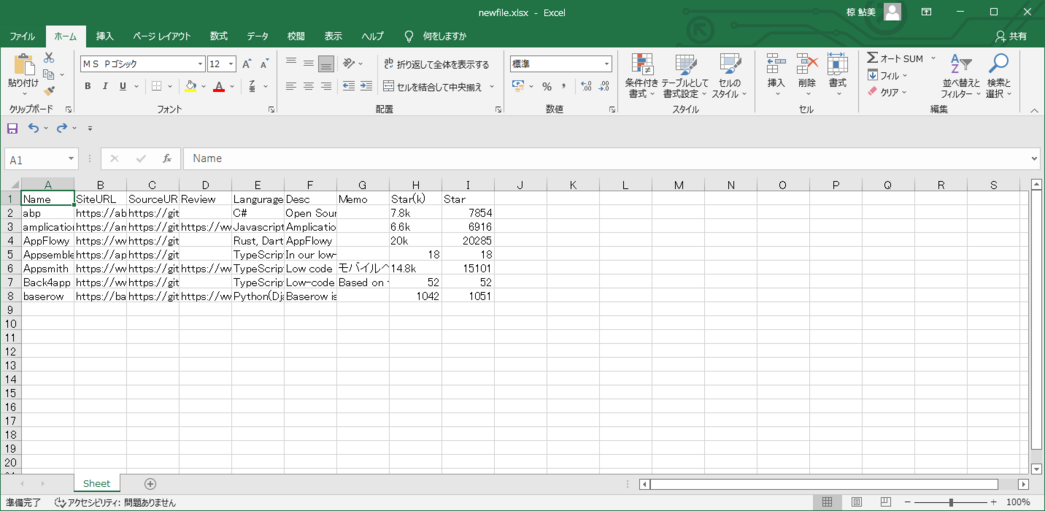1045x511 pixels.
Task: Toggle Underline formatting
Action: [x=123, y=86]
